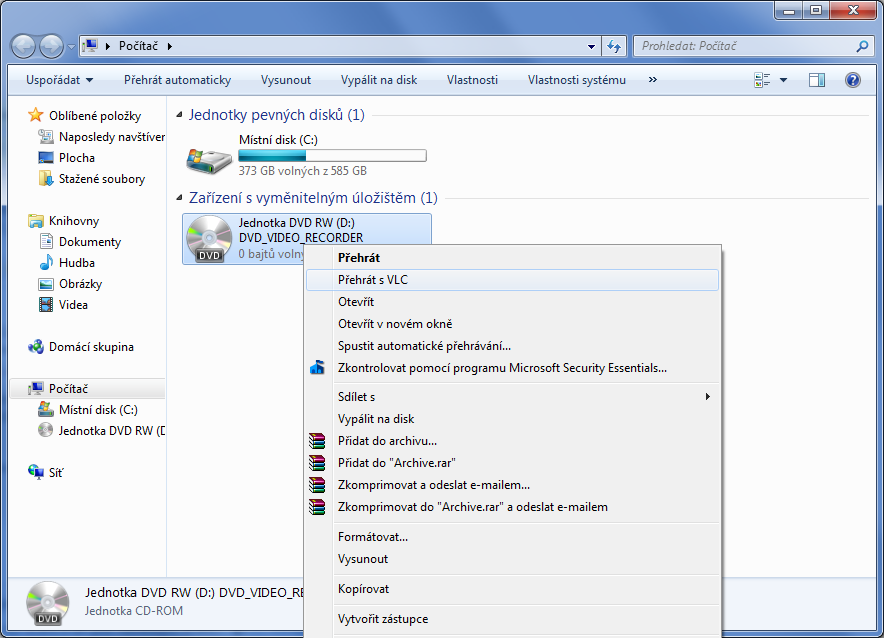Click the Help question mark icon
The height and width of the screenshot is (638, 884).
click(x=852, y=80)
